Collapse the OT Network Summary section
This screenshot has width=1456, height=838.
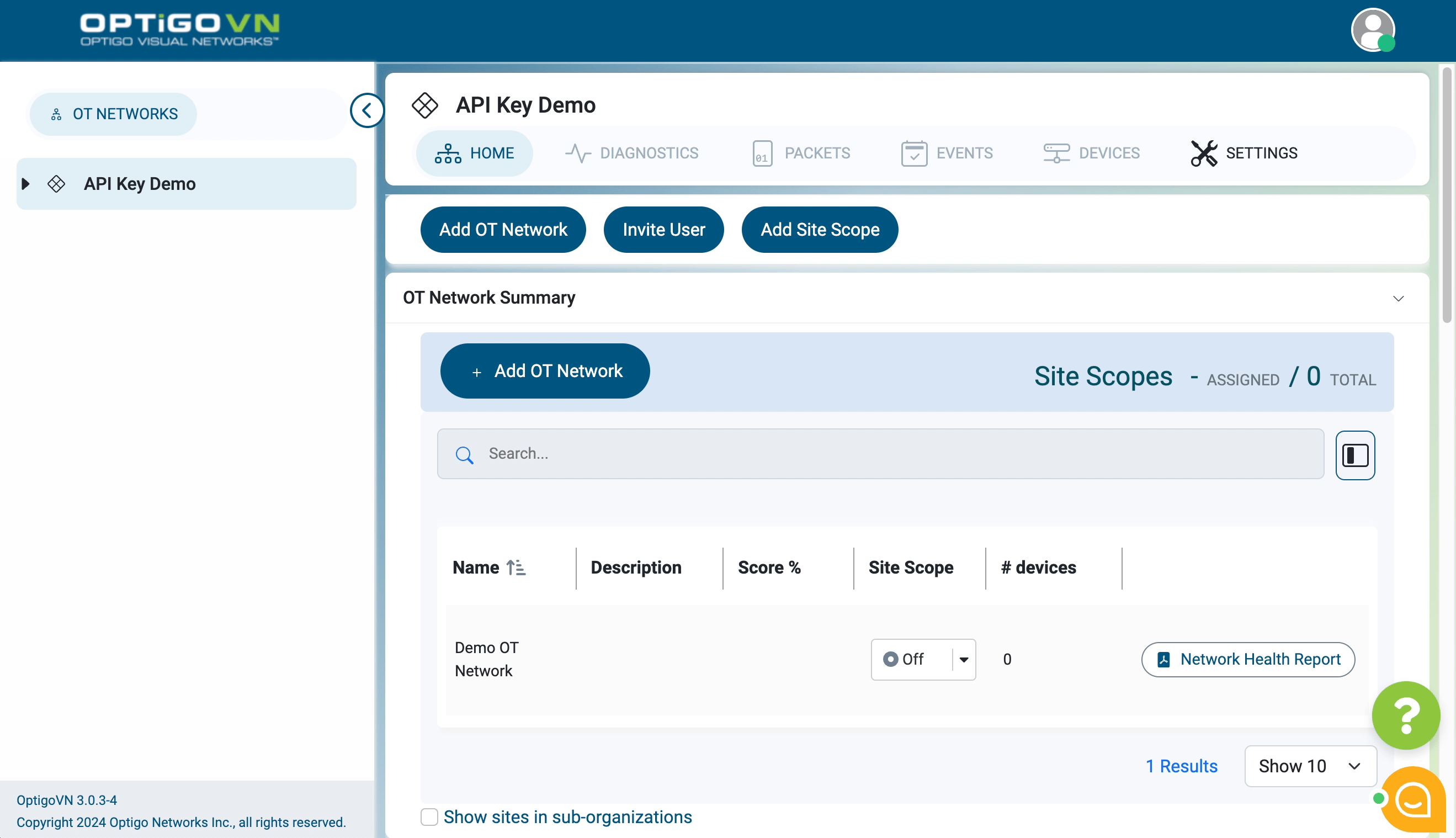(1398, 298)
